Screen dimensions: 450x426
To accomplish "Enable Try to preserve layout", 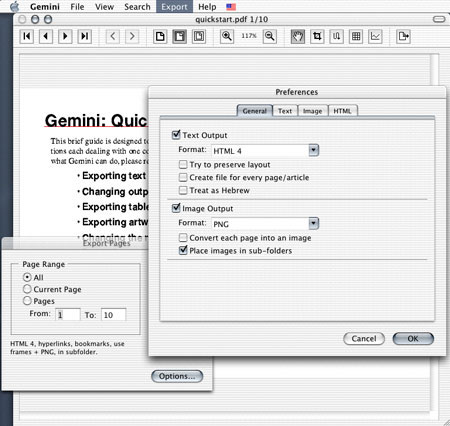I will [183, 164].
